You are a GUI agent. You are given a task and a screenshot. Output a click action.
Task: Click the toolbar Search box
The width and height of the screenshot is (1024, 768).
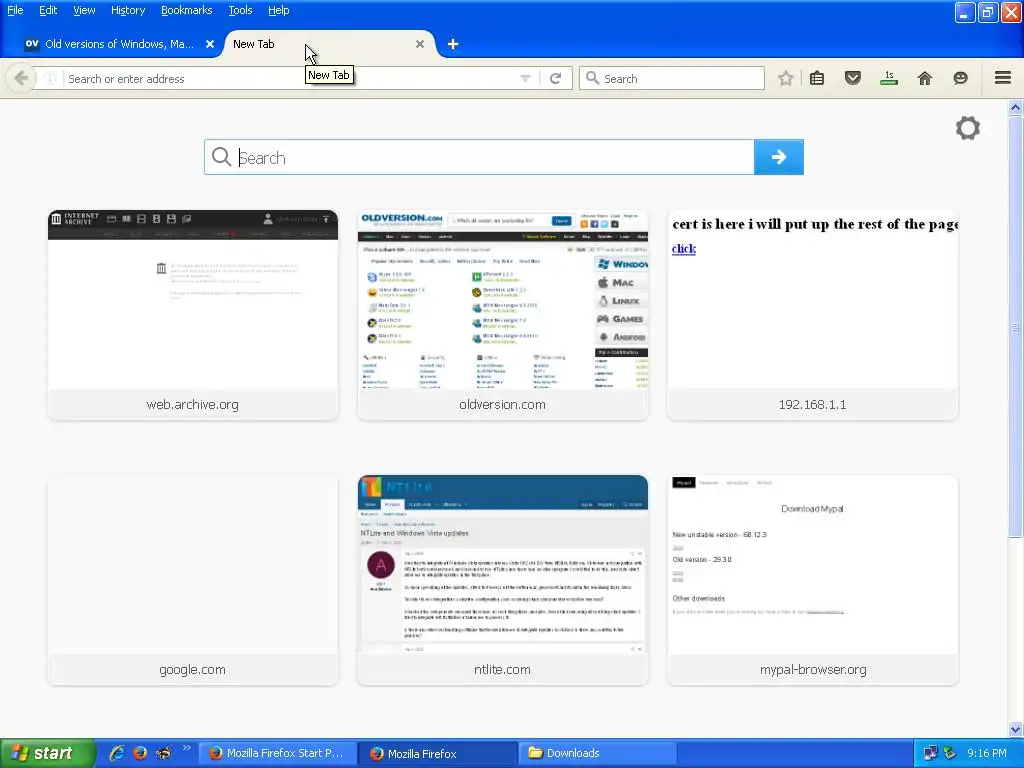click(x=672, y=78)
